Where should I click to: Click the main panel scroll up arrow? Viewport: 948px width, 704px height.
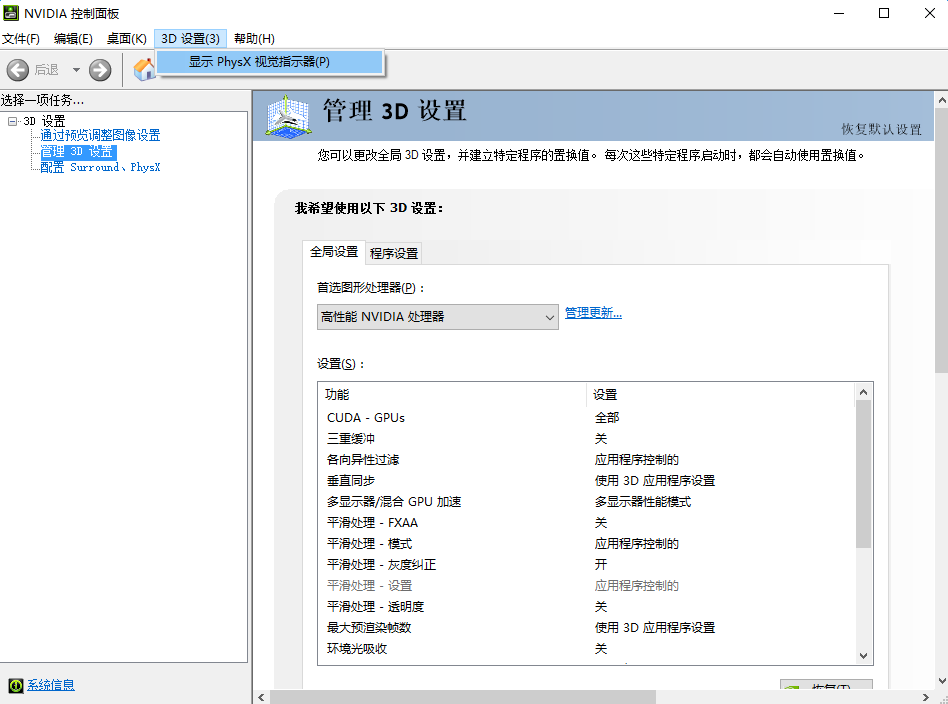pos(942,100)
